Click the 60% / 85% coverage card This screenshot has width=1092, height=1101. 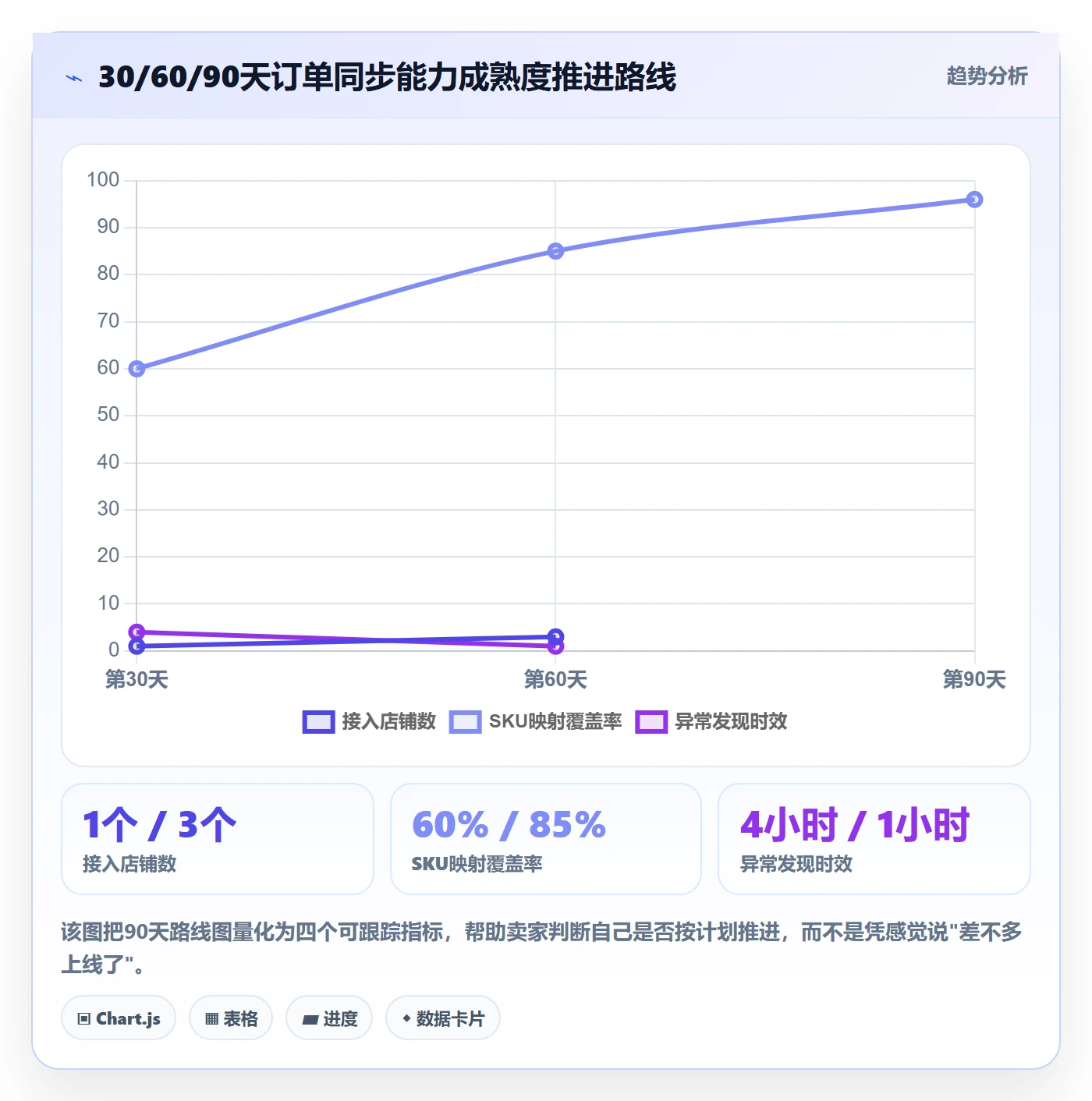tap(546, 839)
